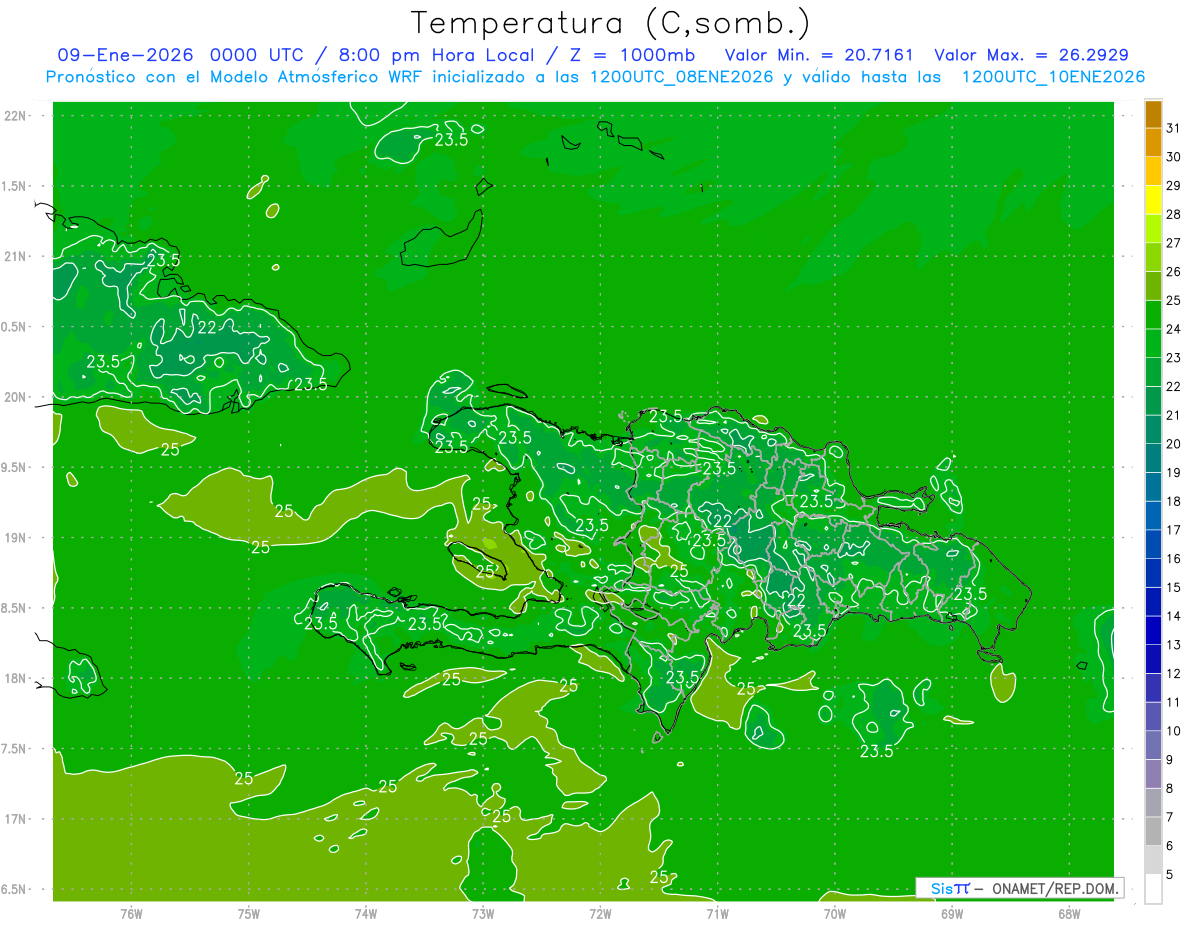Viewport: 1200px width, 927px height.
Task: Click the 15 value on the color scale
Action: pyautogui.click(x=1173, y=587)
